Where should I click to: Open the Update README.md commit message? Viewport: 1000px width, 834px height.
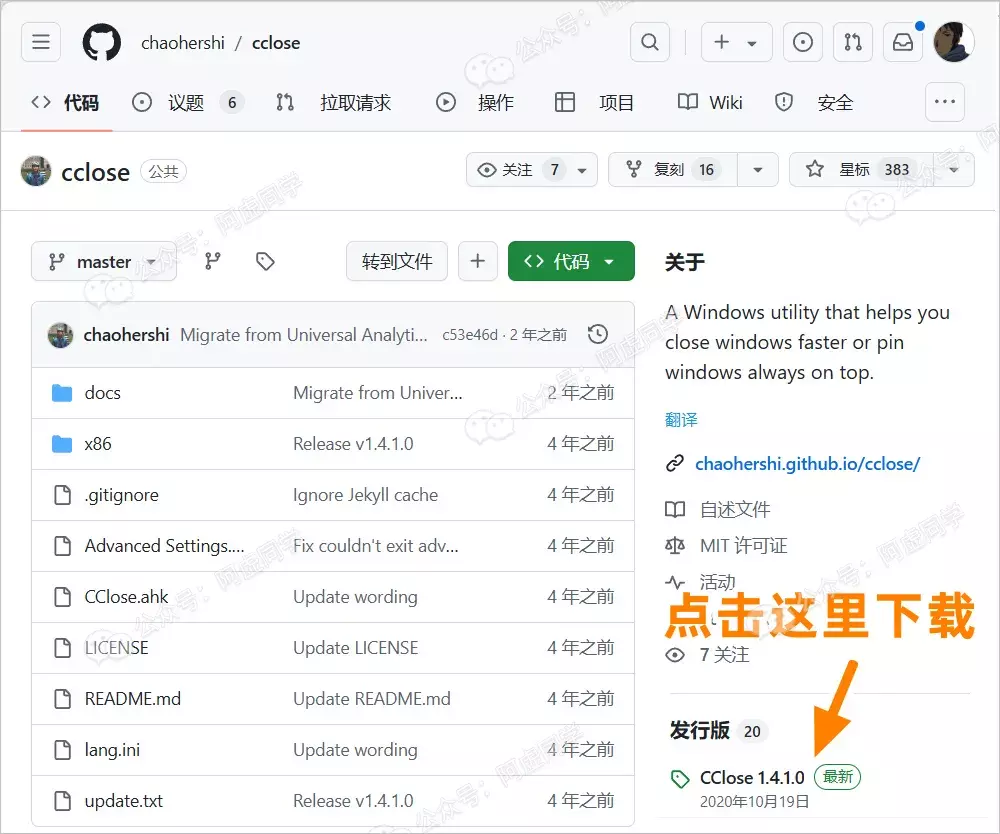[372, 699]
